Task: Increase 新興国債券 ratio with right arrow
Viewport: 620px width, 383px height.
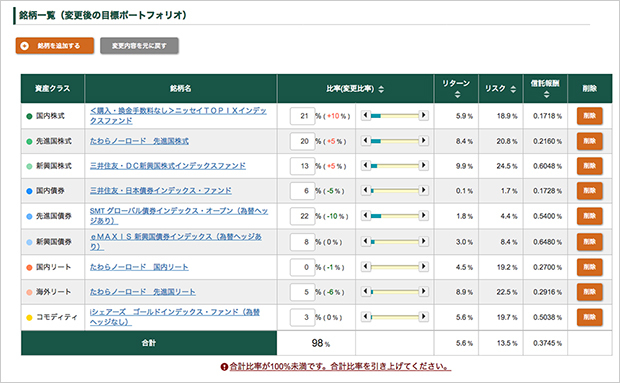Action: 423,241
